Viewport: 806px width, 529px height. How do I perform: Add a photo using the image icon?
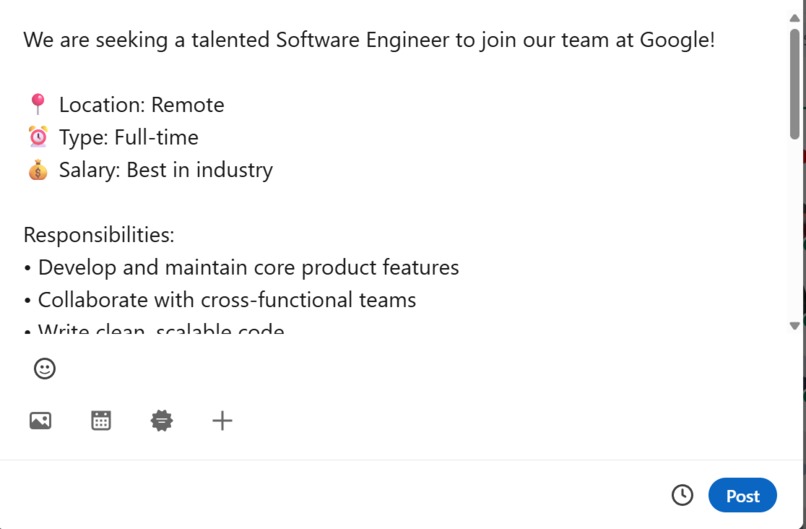[x=40, y=421]
